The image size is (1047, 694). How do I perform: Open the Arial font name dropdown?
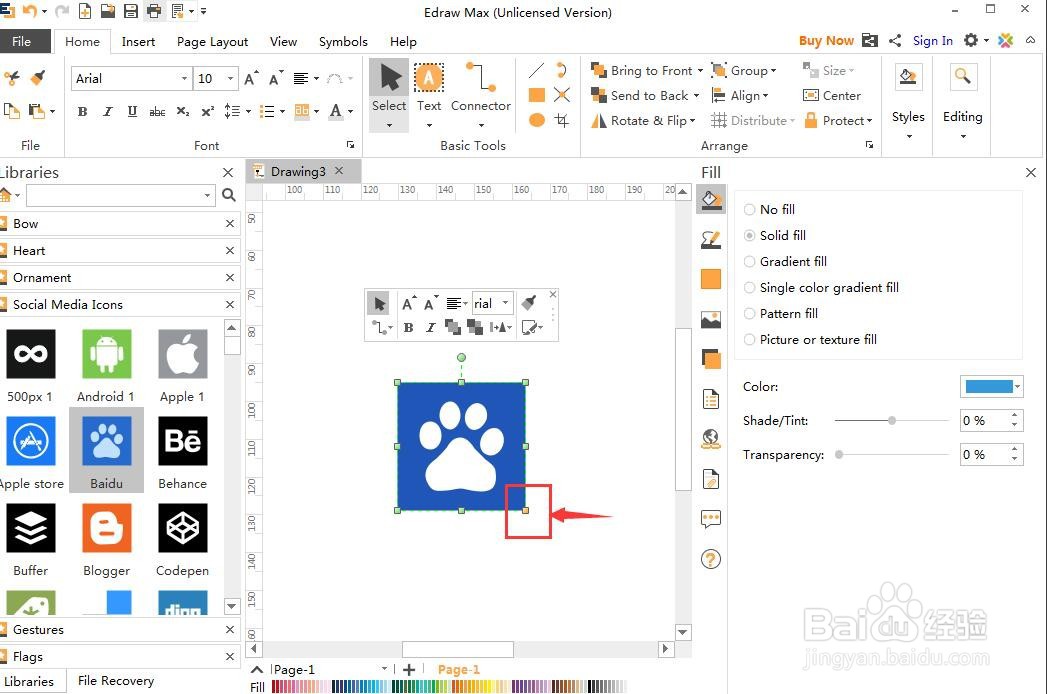(x=184, y=79)
